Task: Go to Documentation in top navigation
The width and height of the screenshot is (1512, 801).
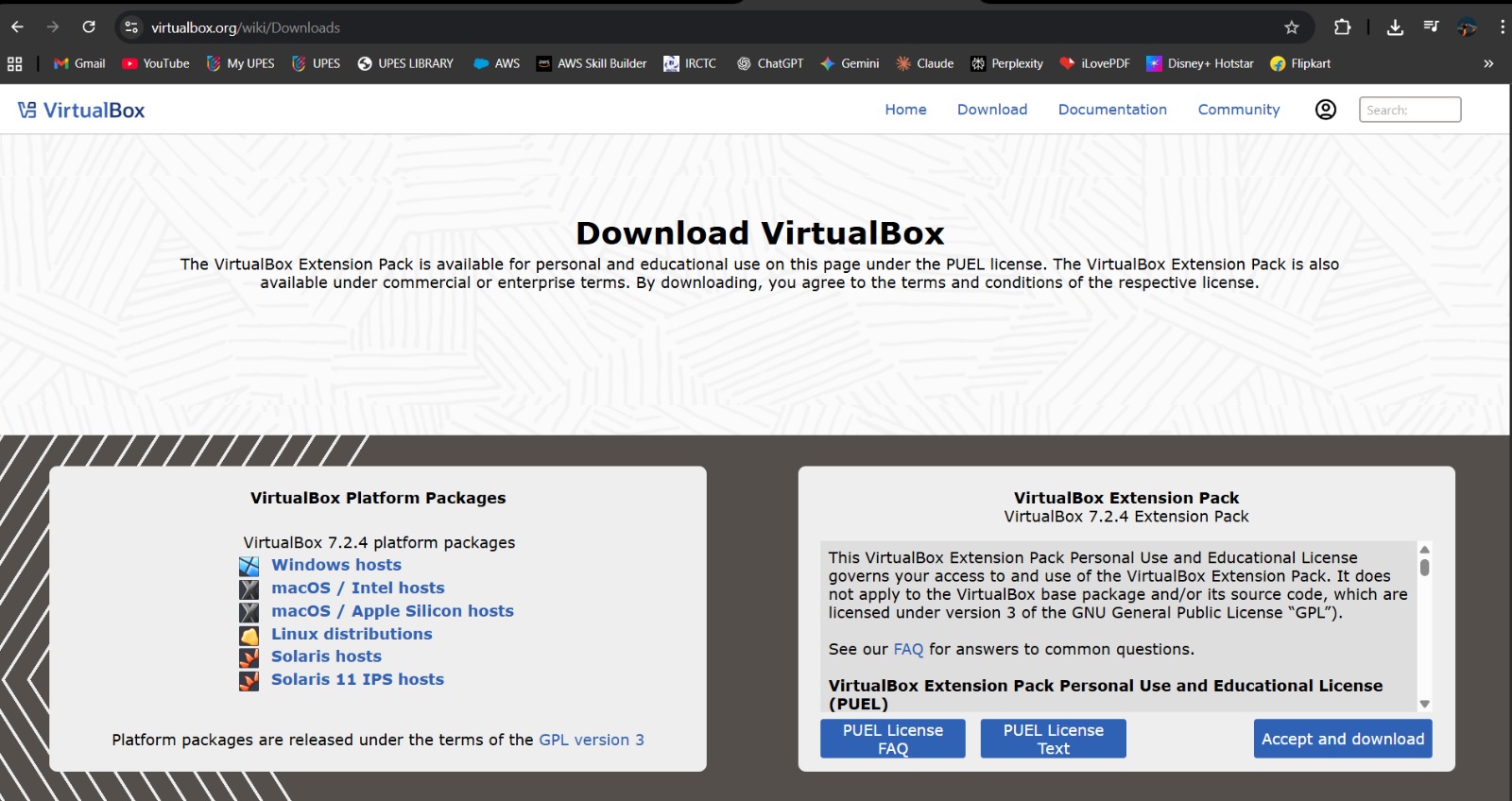Action: [1112, 110]
